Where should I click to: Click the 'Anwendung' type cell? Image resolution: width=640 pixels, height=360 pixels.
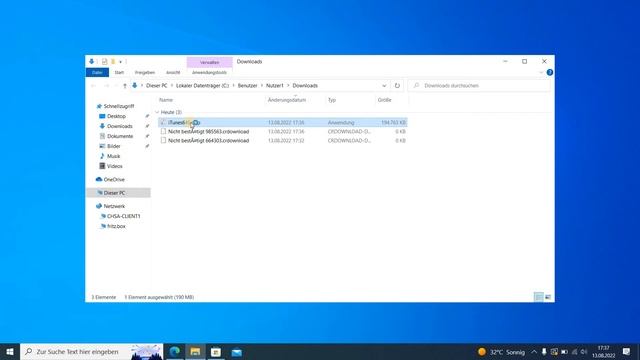click(341, 122)
